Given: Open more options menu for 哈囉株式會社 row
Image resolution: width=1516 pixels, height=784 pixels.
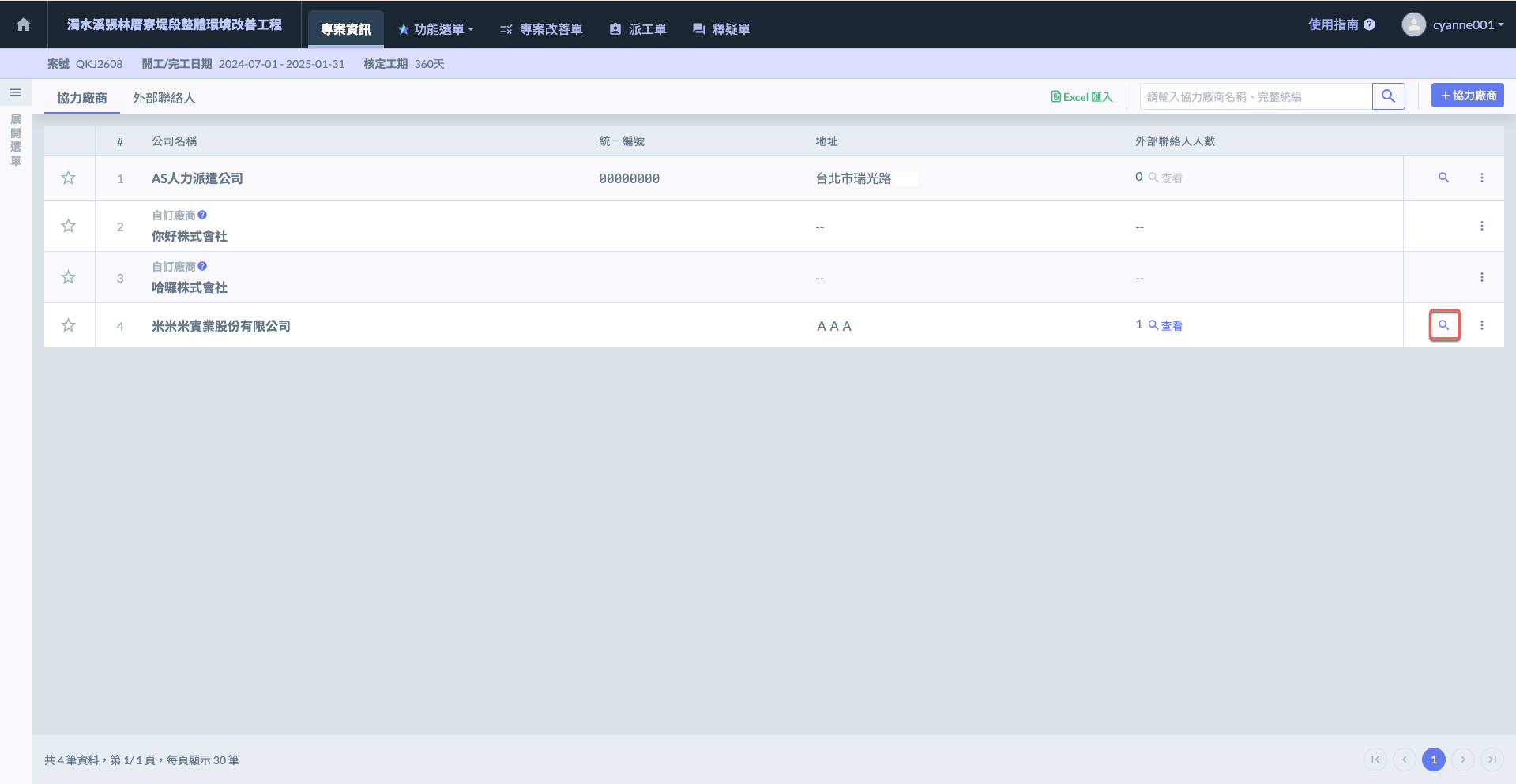Looking at the screenshot, I should coord(1481,277).
